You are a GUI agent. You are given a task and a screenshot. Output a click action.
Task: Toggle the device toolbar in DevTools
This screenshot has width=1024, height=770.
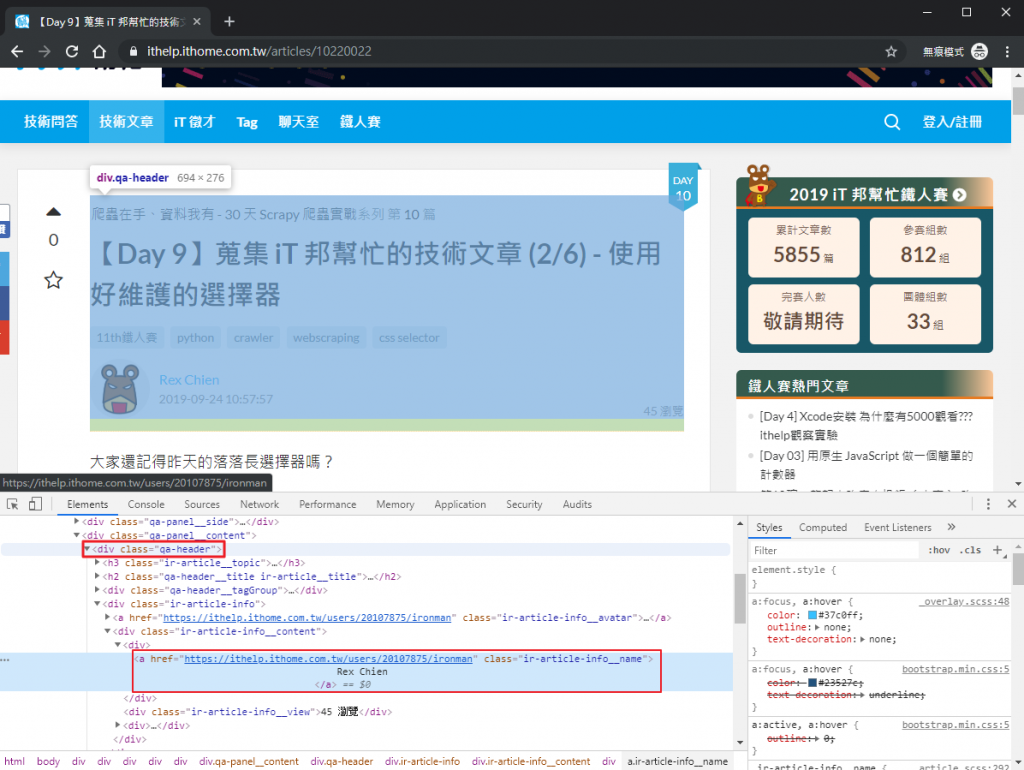click(35, 504)
